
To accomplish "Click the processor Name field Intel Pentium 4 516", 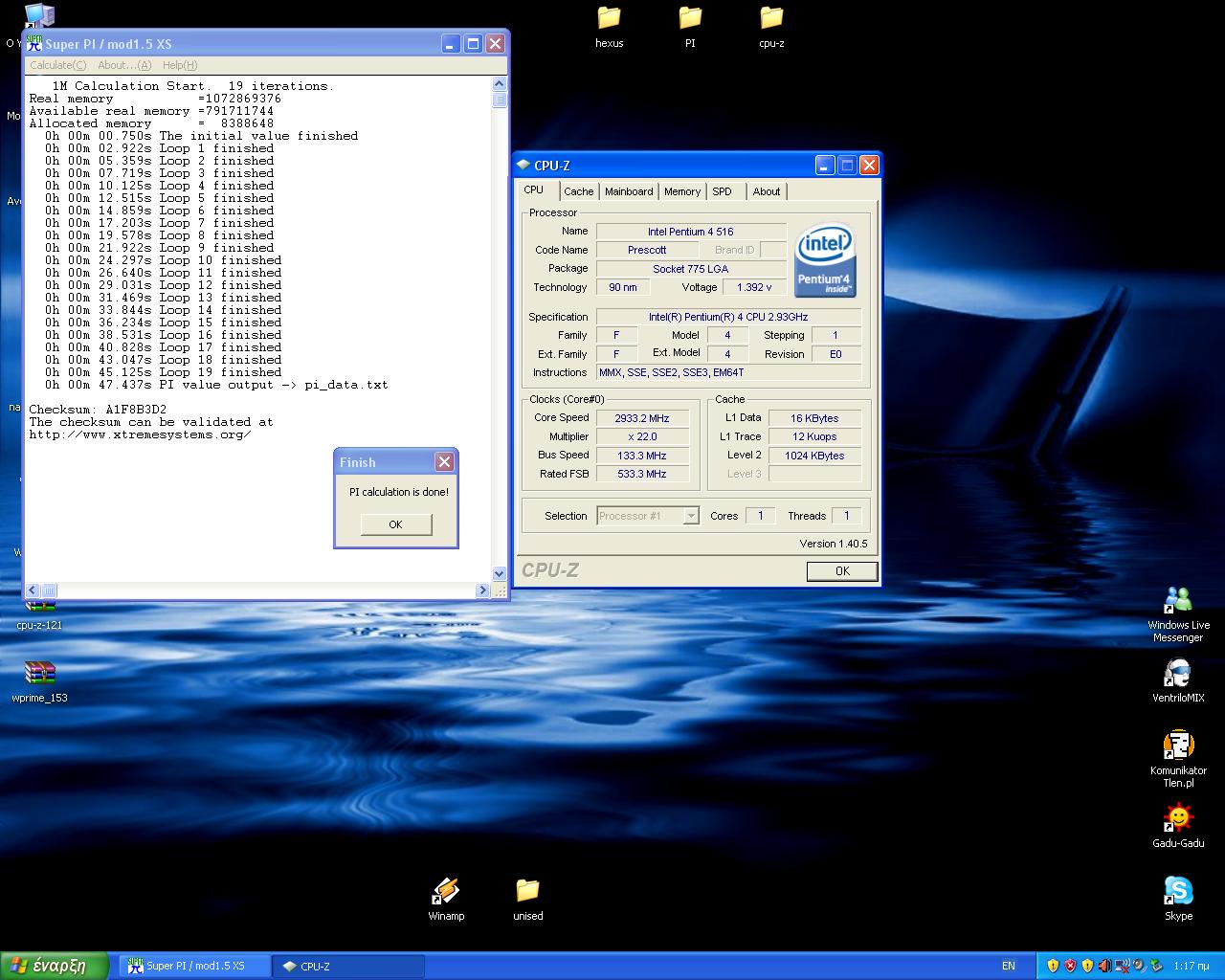I will tap(691, 232).
